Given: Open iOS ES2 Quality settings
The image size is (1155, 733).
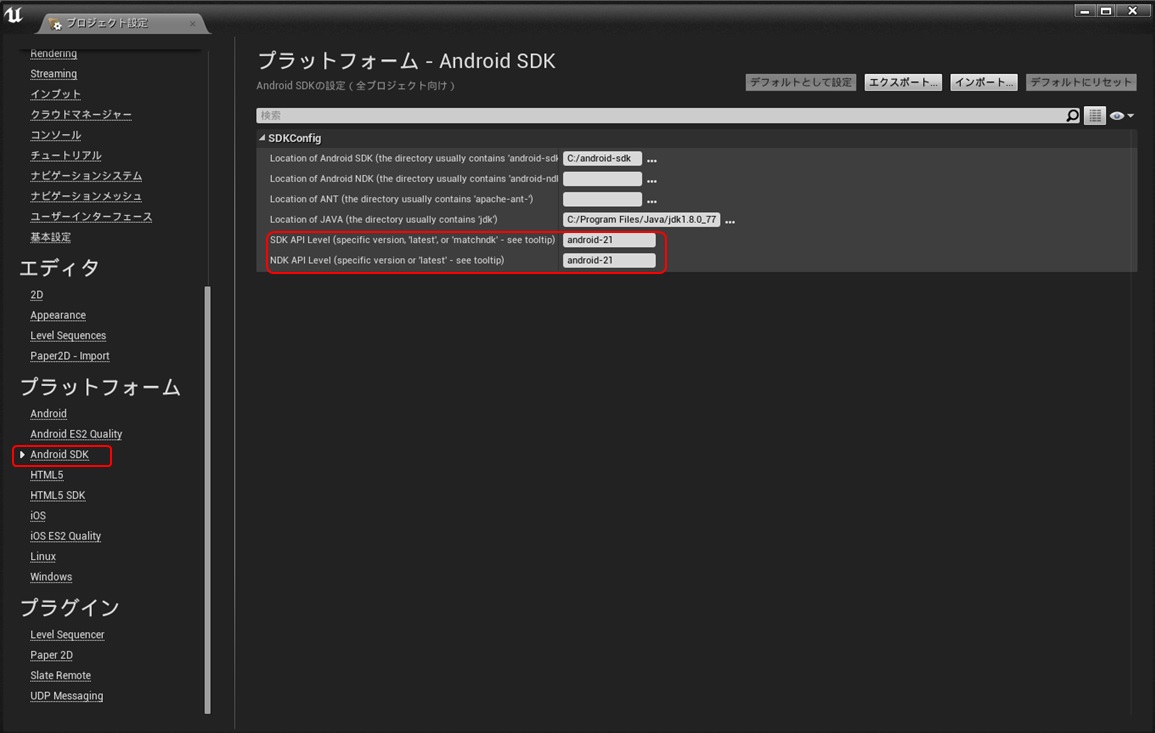Looking at the screenshot, I should click(x=66, y=536).
